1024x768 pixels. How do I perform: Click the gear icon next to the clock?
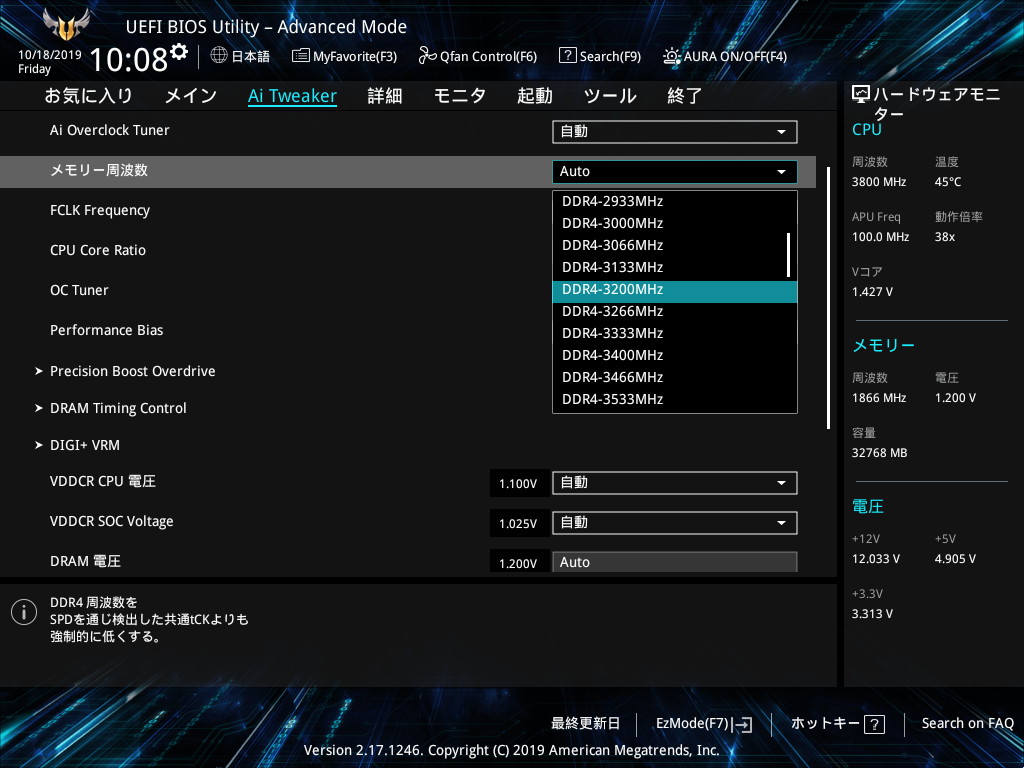179,52
